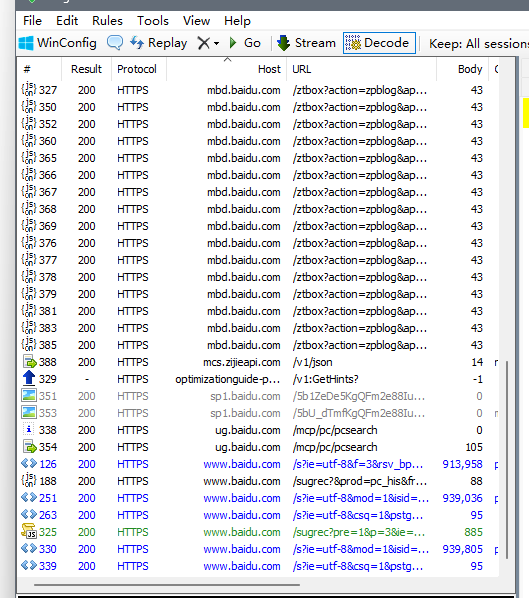529x598 pixels.
Task: Click the HTML icon of session 330
Action: tap(29, 548)
